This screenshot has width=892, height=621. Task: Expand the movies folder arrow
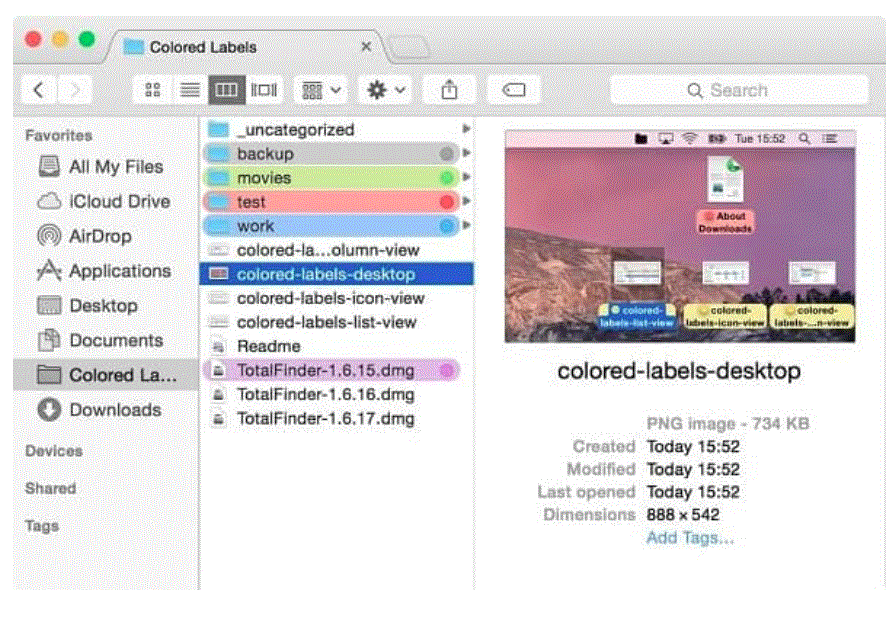click(x=466, y=177)
